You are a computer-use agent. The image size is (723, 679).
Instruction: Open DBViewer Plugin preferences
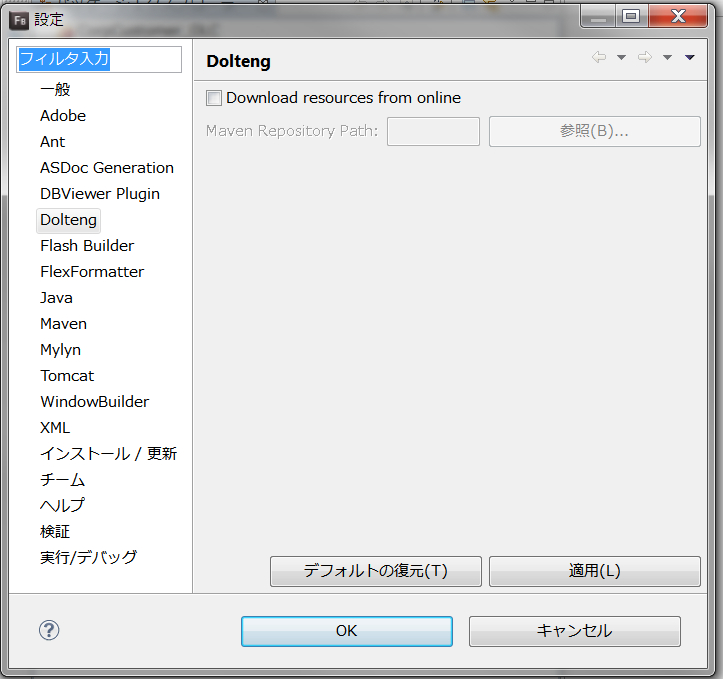point(100,194)
